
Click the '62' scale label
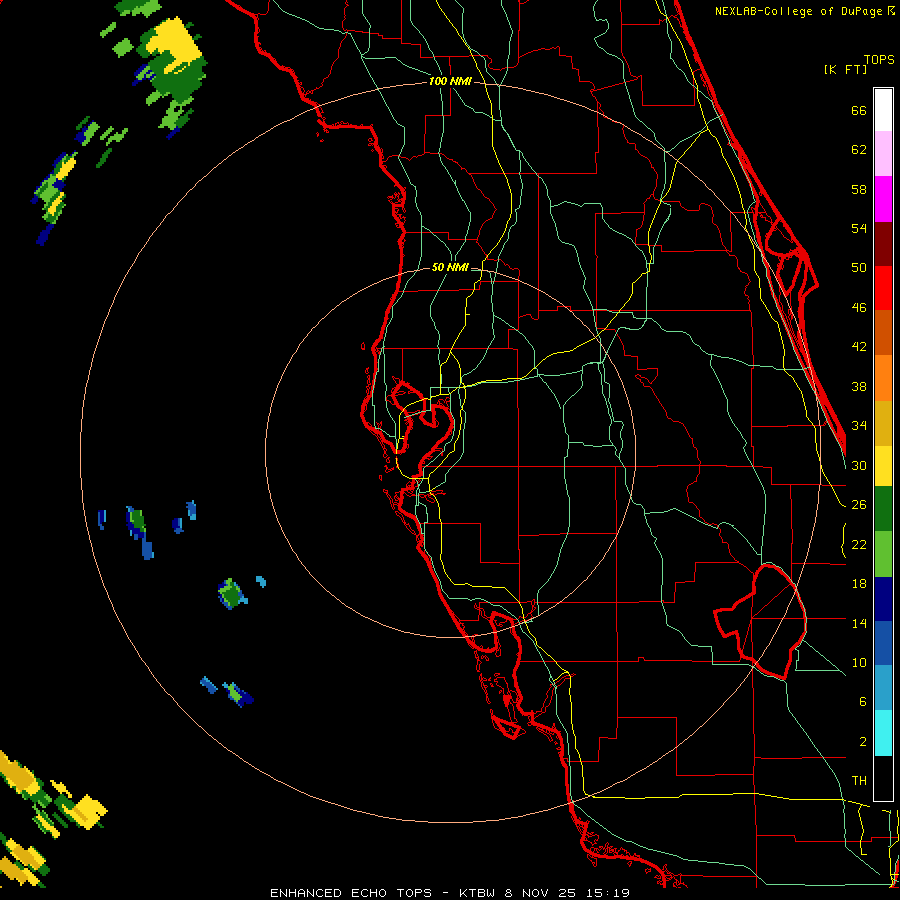859,150
